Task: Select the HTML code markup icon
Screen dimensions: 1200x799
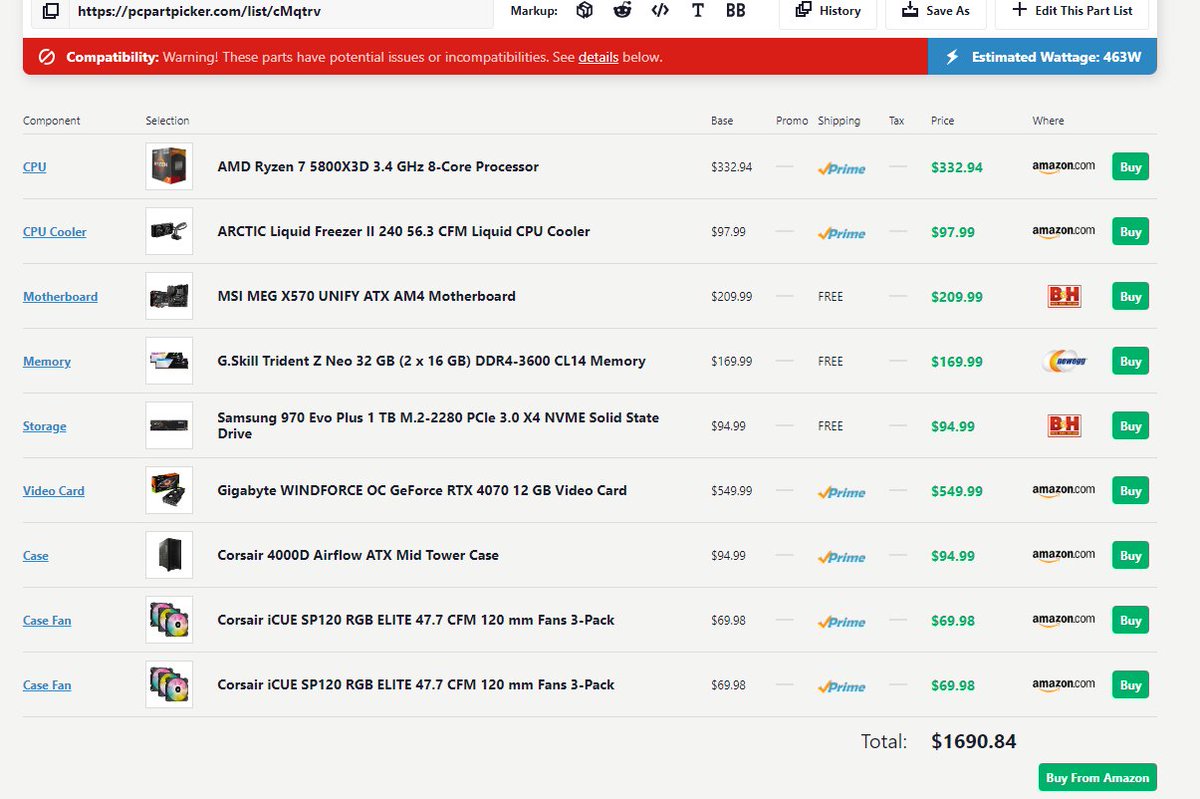Action: pyautogui.click(x=659, y=10)
